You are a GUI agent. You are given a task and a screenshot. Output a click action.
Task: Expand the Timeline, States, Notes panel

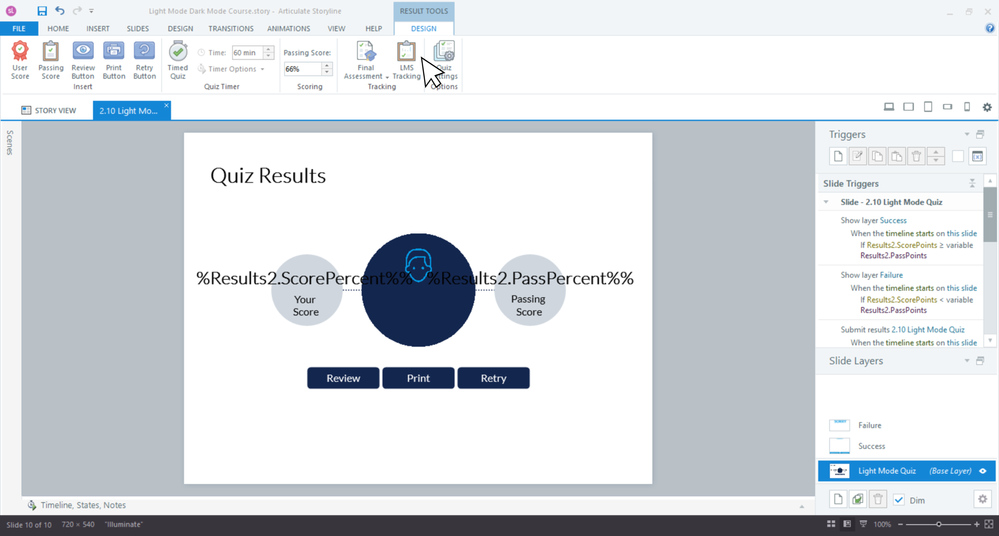(802, 505)
